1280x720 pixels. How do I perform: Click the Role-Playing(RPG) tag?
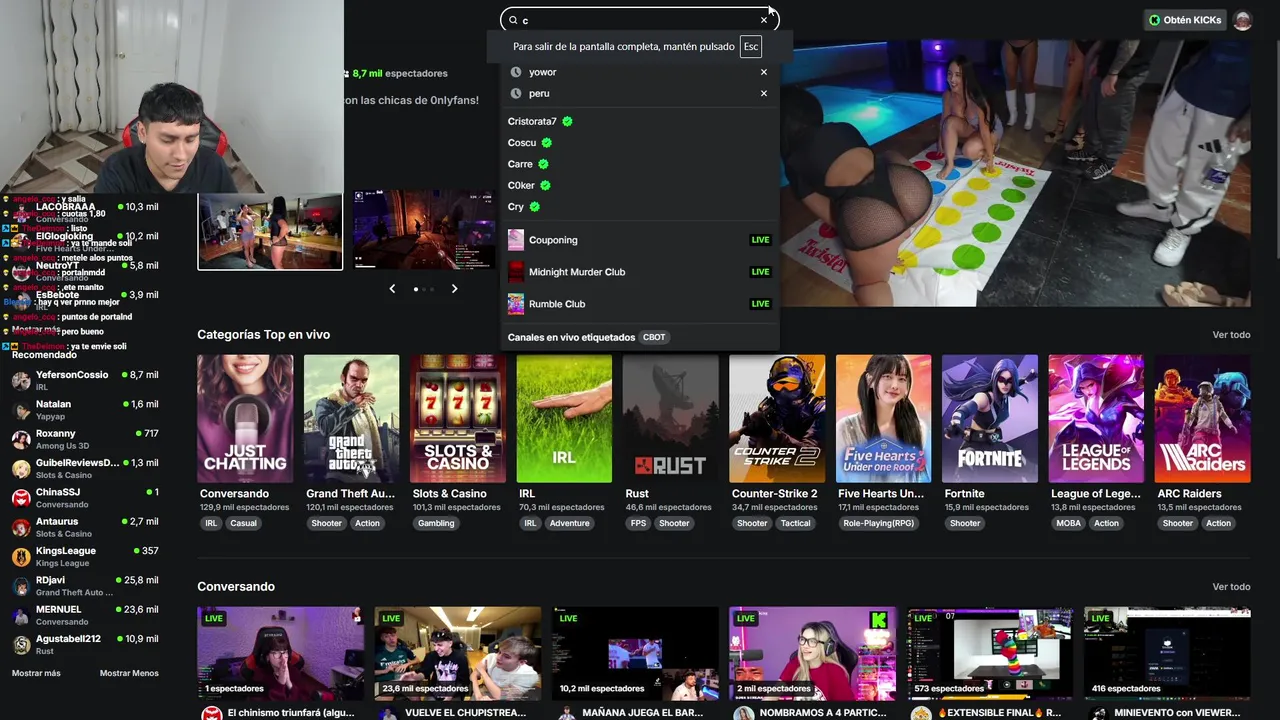(879, 523)
